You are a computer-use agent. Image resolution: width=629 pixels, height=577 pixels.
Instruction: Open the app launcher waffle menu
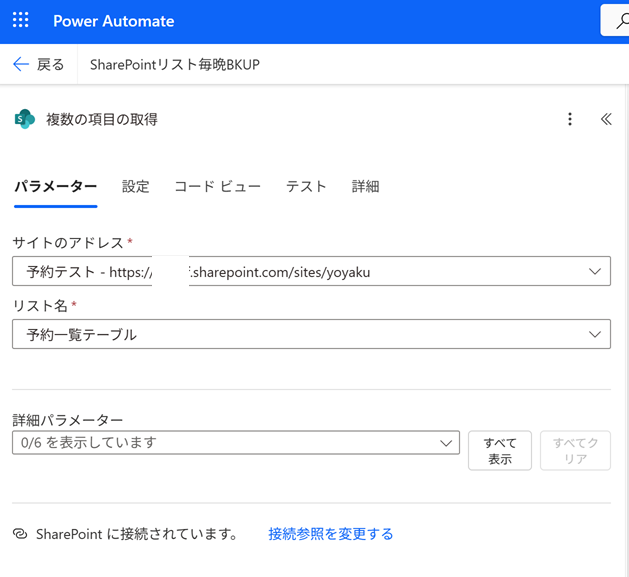point(21,21)
